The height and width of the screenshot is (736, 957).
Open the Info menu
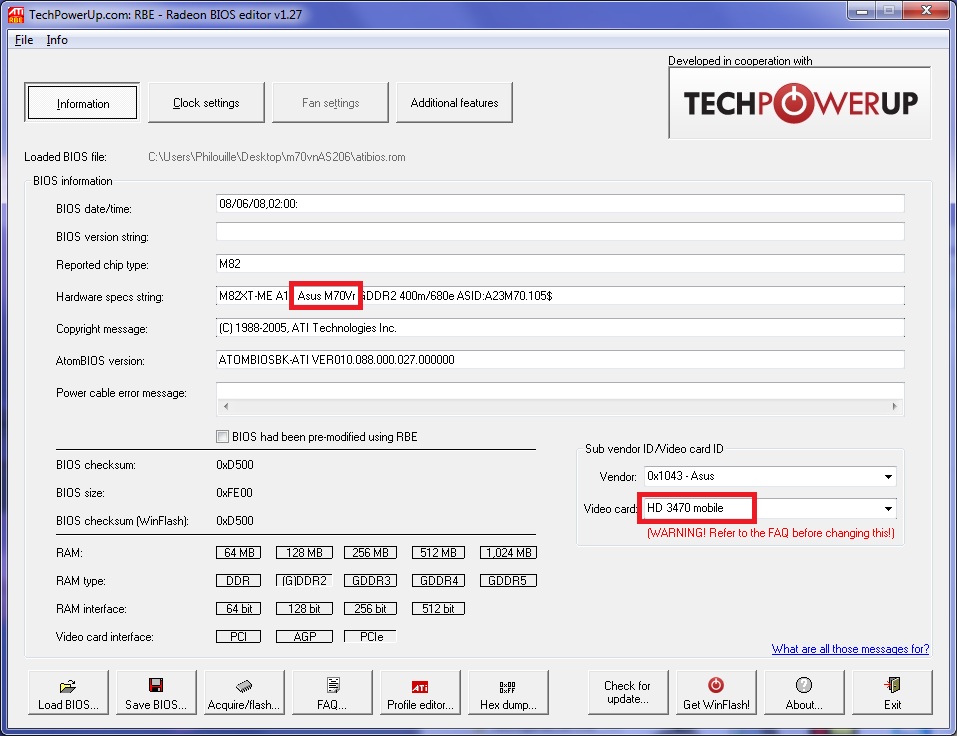point(57,40)
